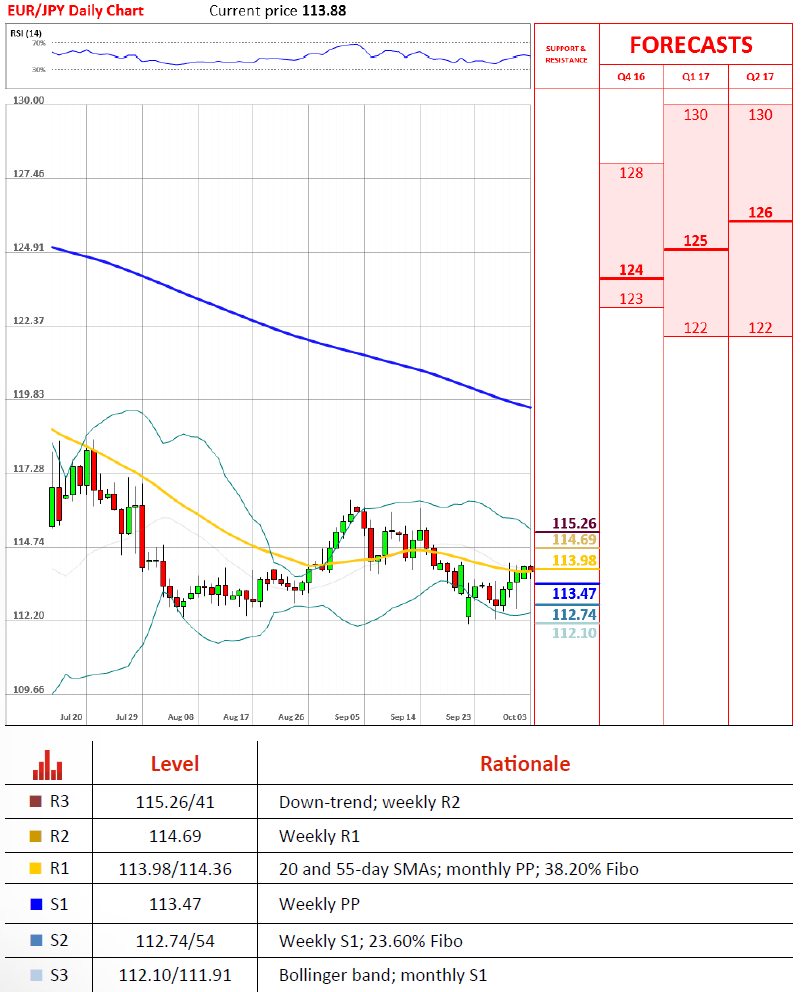
Task: Open the Q2 17 forecast column header
Action: [x=760, y=77]
